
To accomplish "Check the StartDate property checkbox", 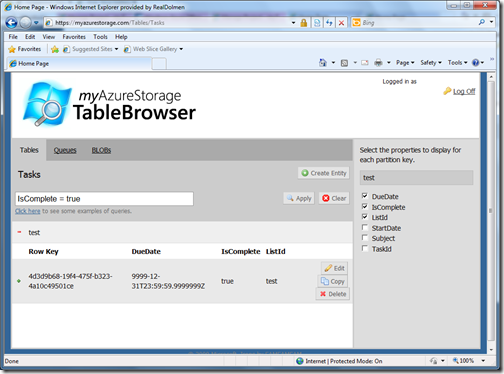I will click(365, 228).
